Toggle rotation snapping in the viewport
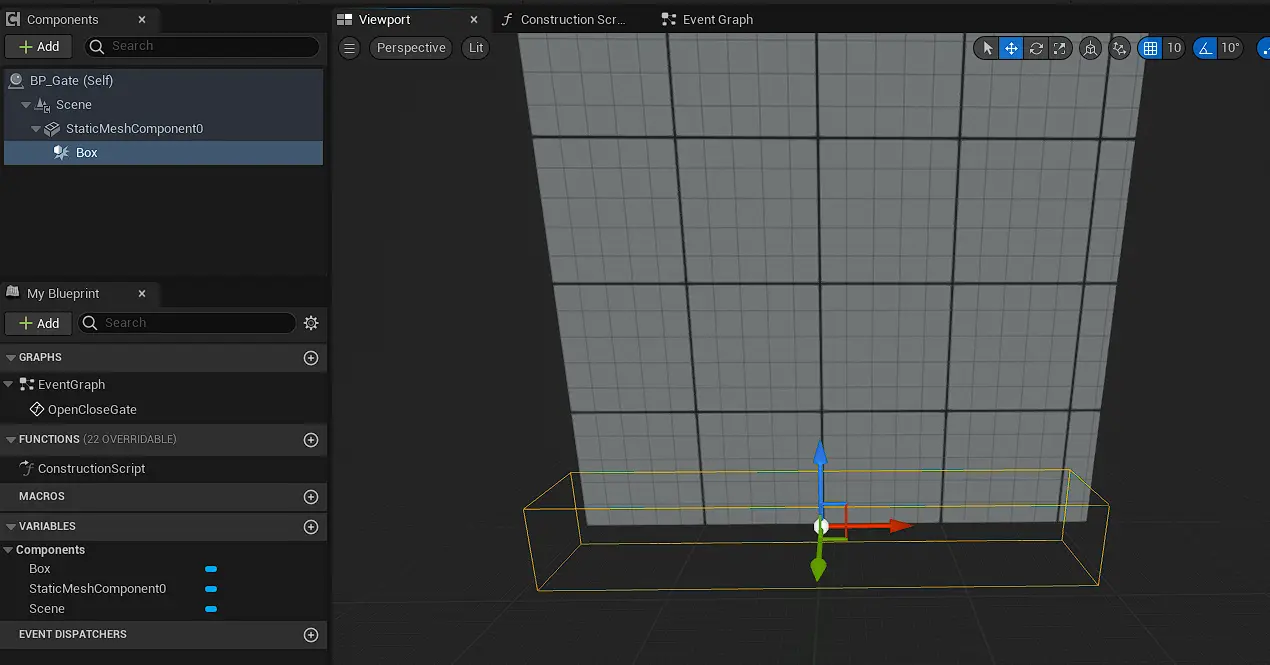 pos(1204,47)
